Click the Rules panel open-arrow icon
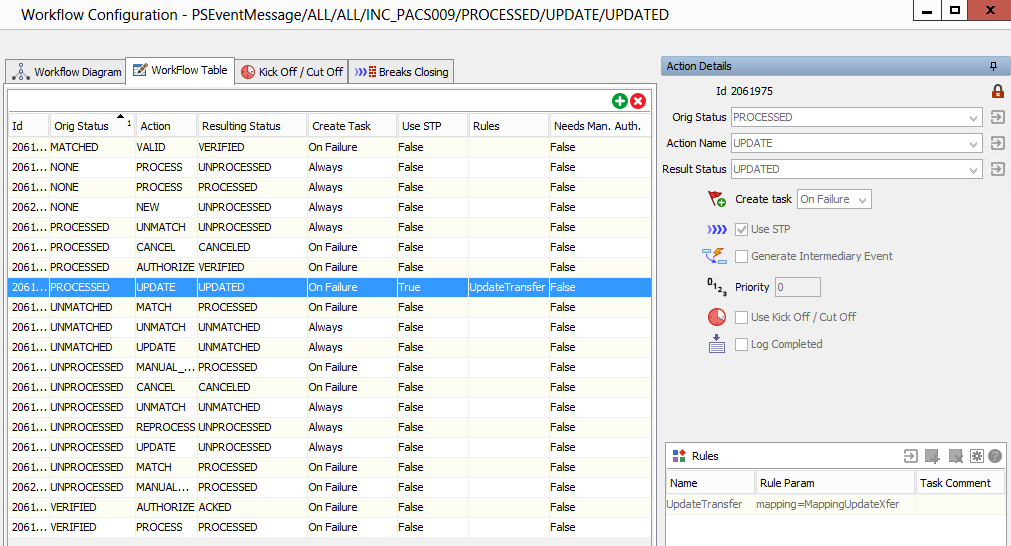 [910, 456]
